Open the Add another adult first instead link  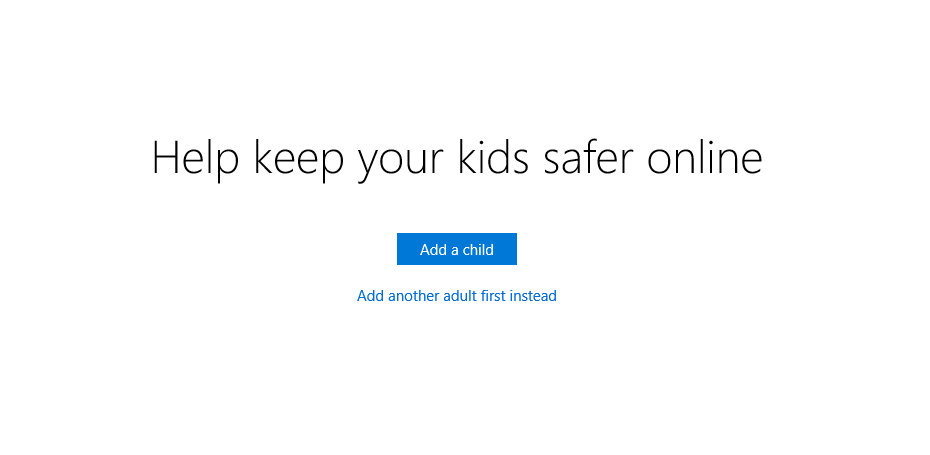(456, 296)
